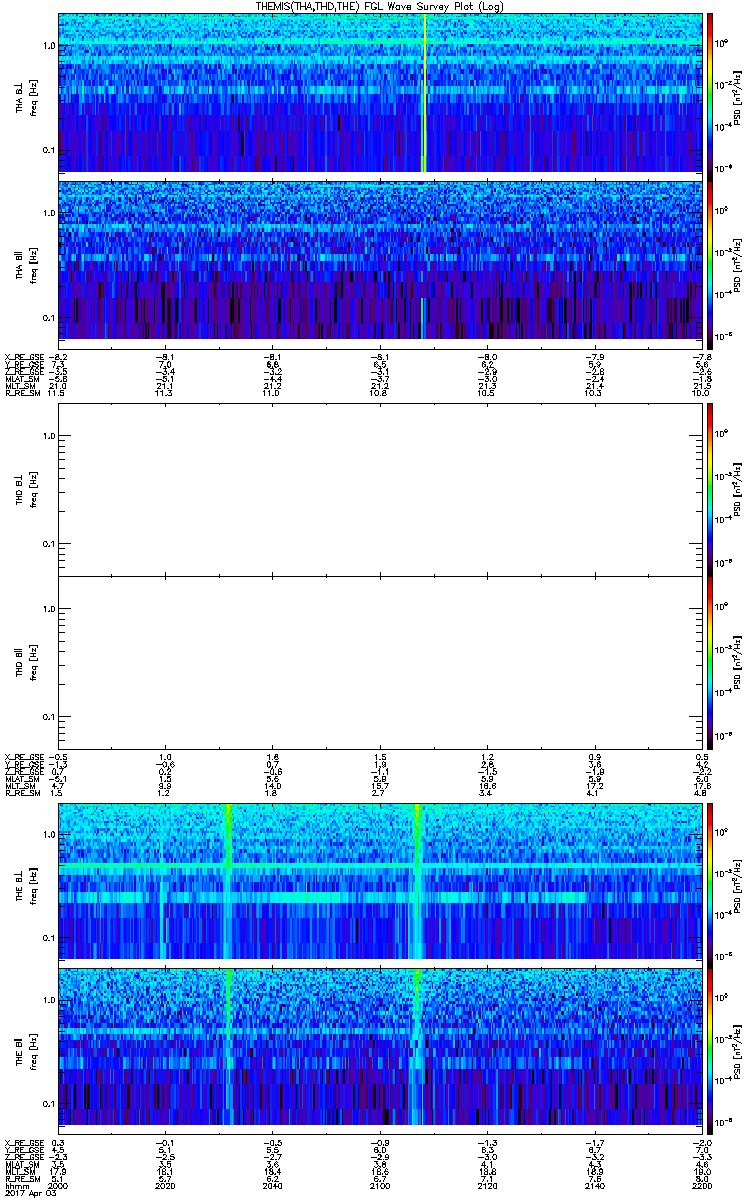Image resolution: width=750 pixels, height=1200 pixels.
Task: Click the empty THD B∥ plot panel
Action: pos(381,662)
